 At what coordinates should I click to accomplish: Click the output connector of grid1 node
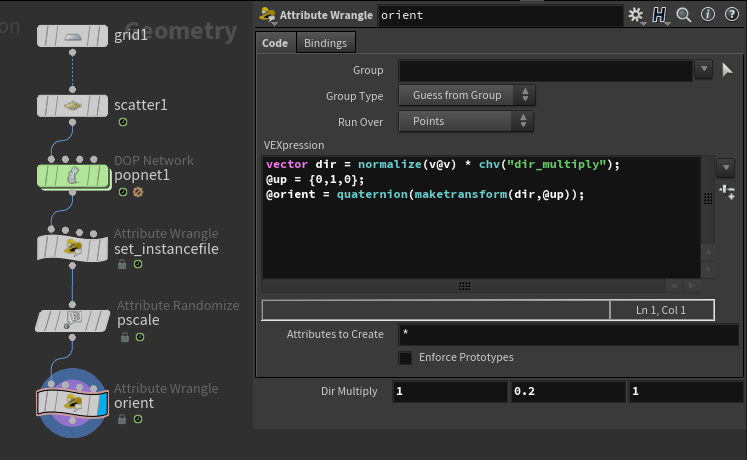point(72,52)
